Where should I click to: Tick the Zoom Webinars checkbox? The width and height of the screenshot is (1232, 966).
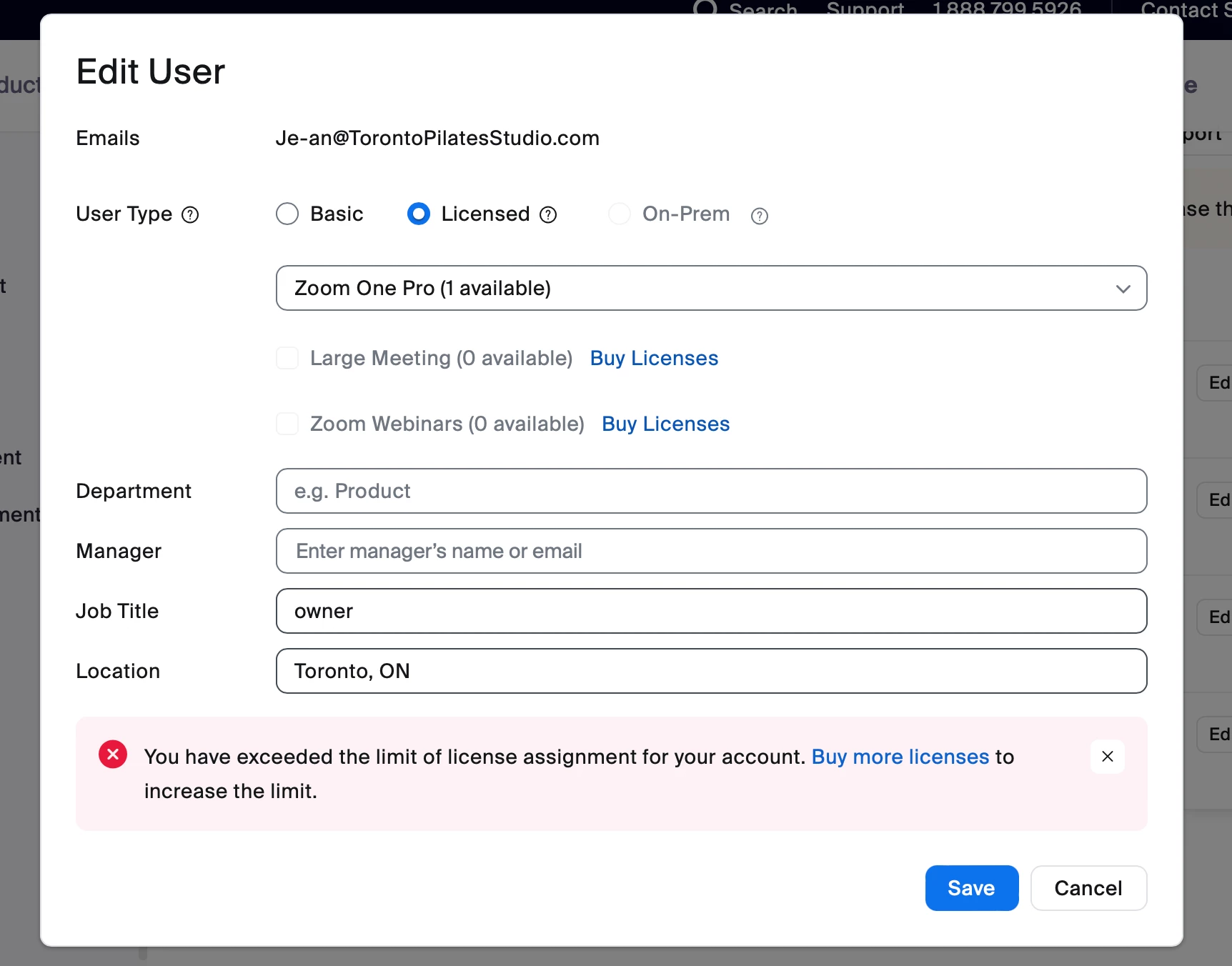click(x=287, y=424)
